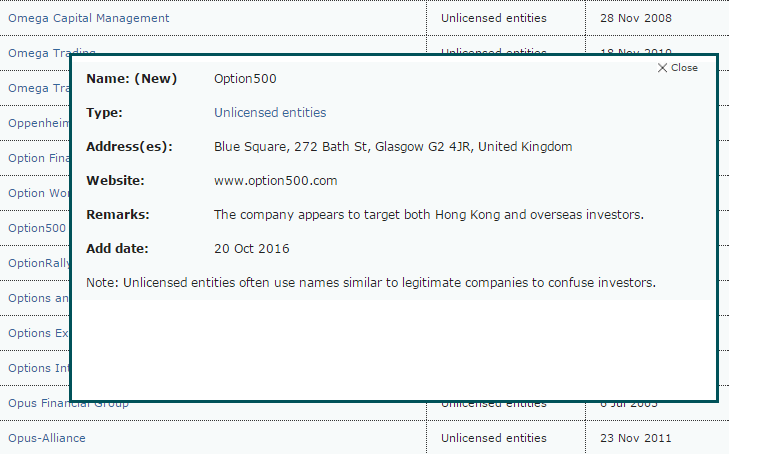This screenshot has height=454, width=772.
Task: Close the Option500 details popup
Action: [x=678, y=68]
